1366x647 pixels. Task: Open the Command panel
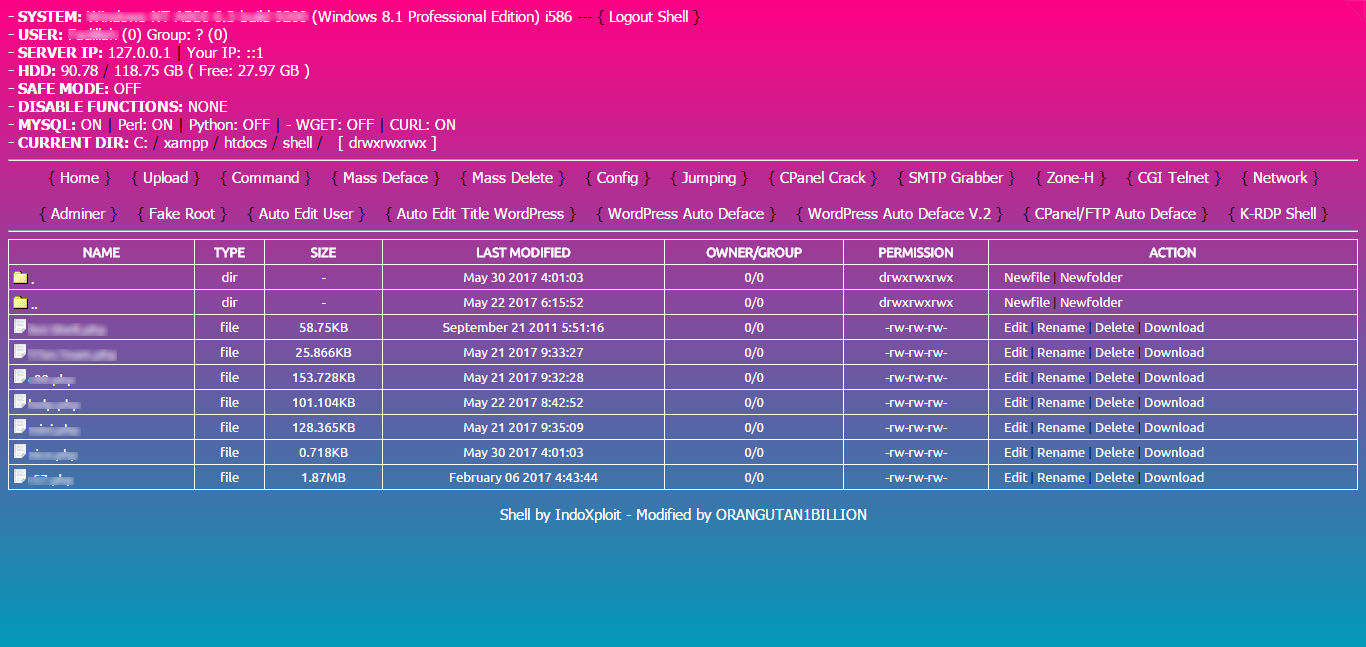coord(265,178)
